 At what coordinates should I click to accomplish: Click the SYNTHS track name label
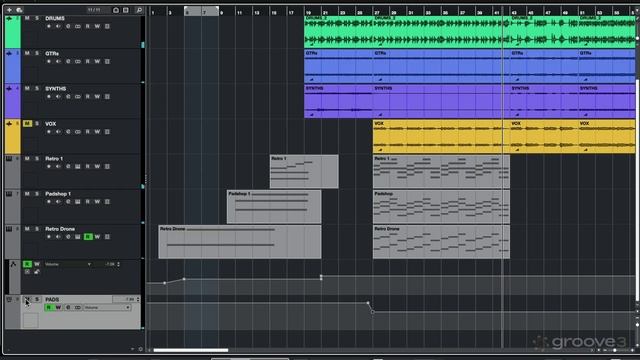56,89
